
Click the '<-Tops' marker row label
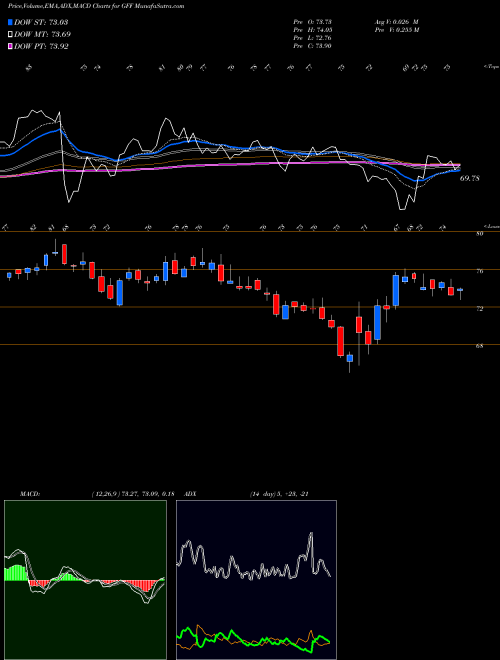click(x=492, y=67)
